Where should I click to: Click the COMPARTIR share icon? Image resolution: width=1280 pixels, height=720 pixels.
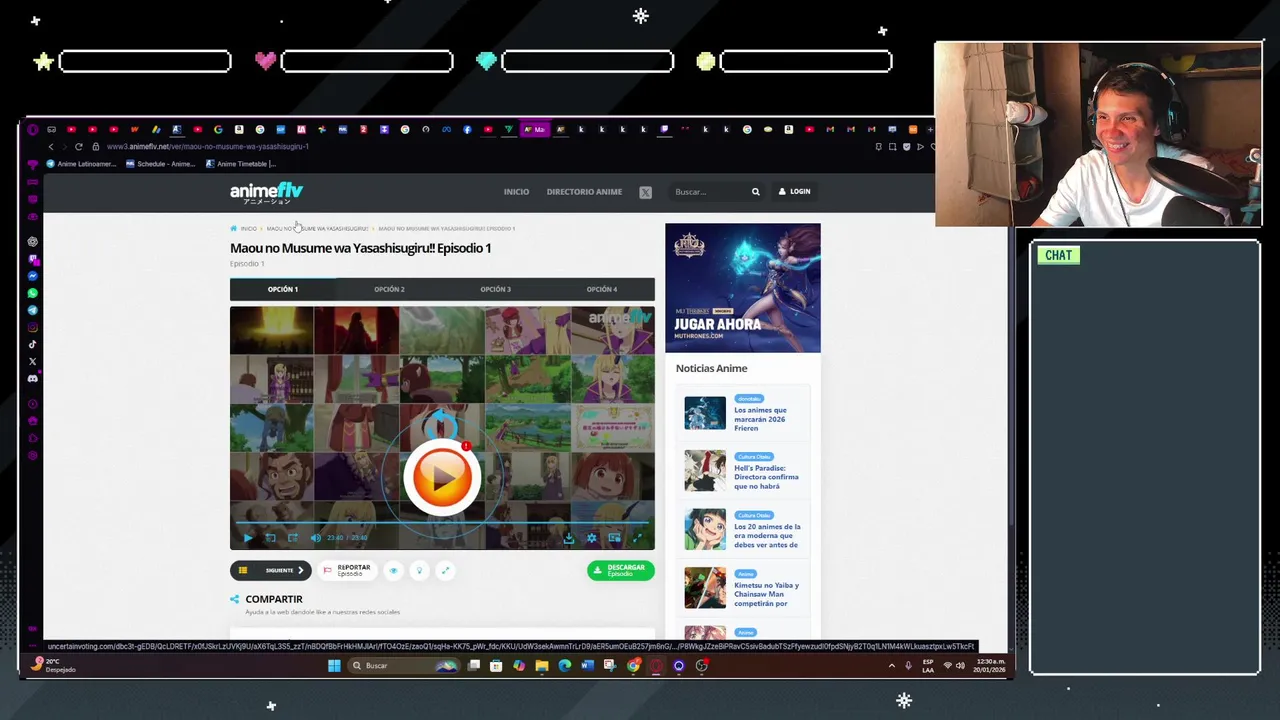235,599
